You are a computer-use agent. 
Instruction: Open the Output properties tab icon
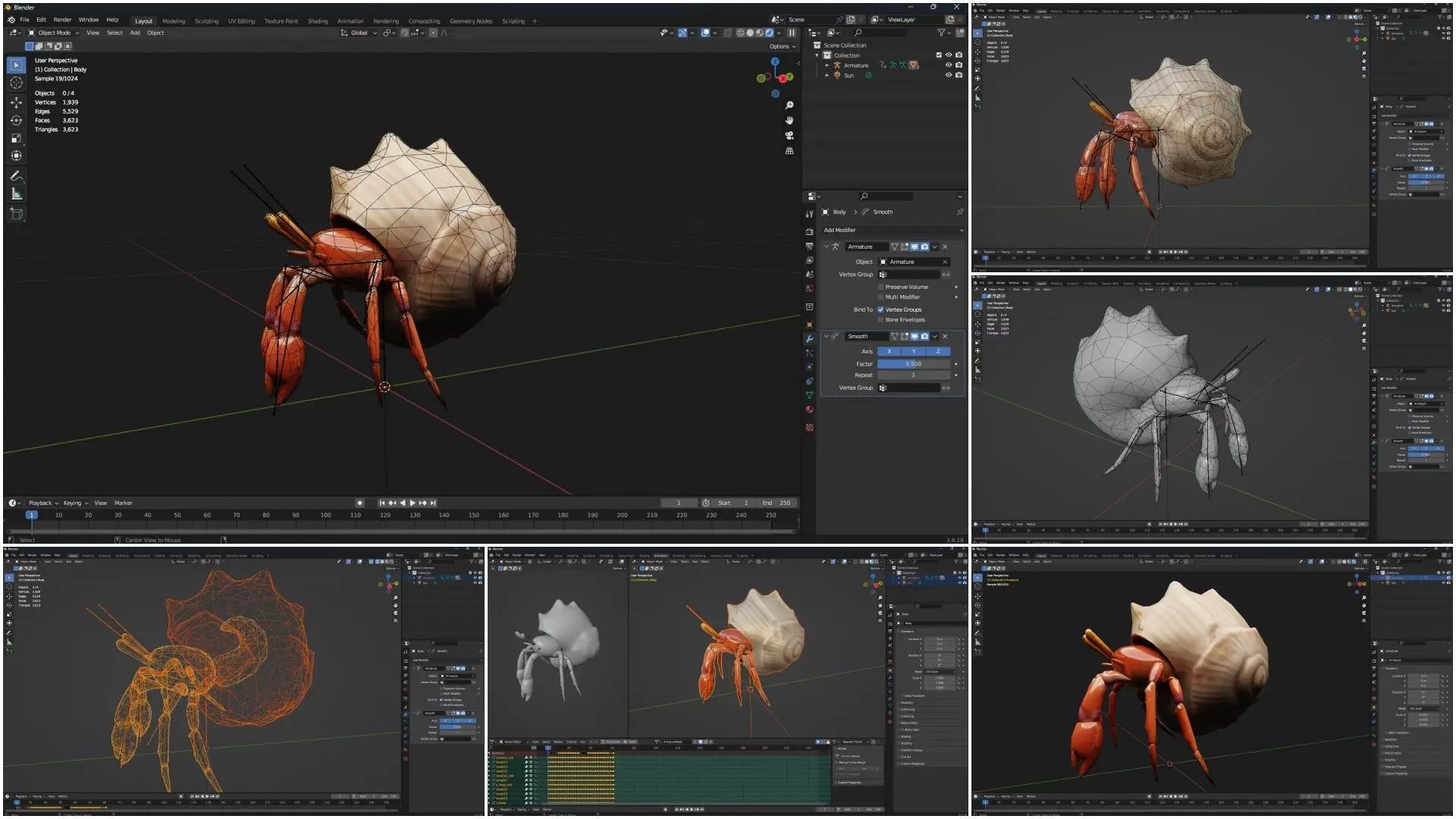coord(809,246)
